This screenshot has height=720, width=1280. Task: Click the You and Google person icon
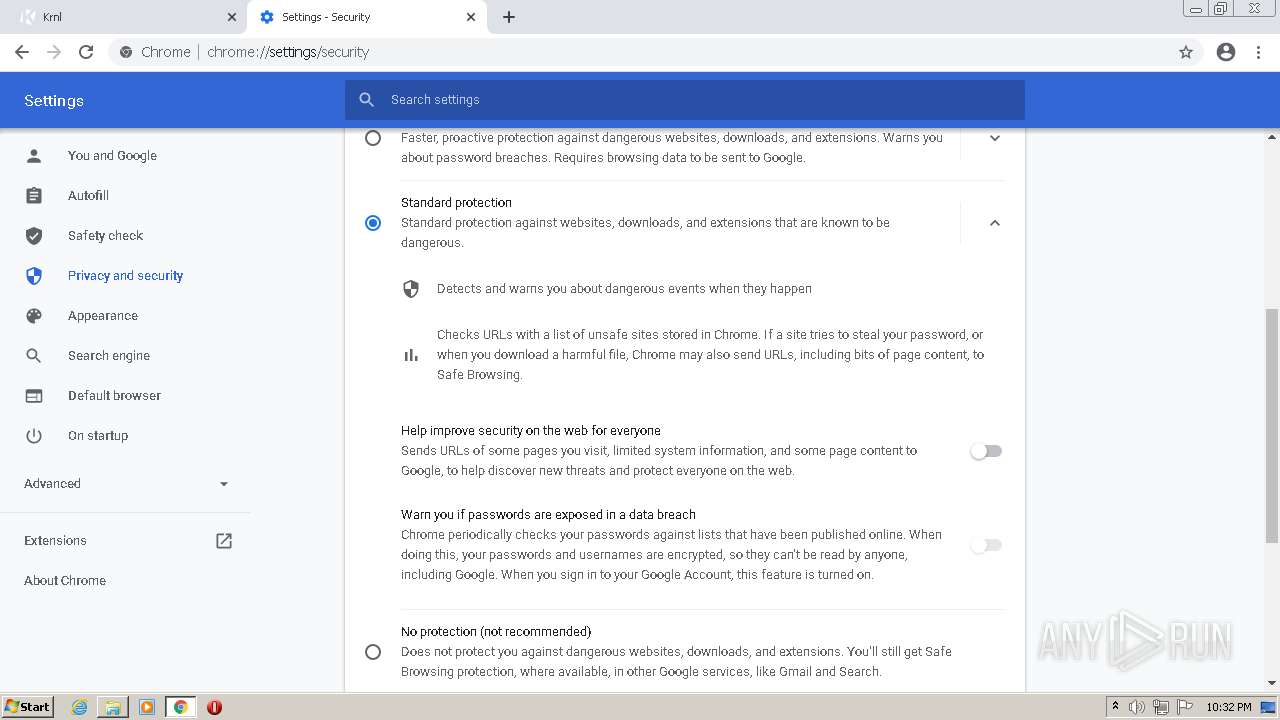pos(34,156)
